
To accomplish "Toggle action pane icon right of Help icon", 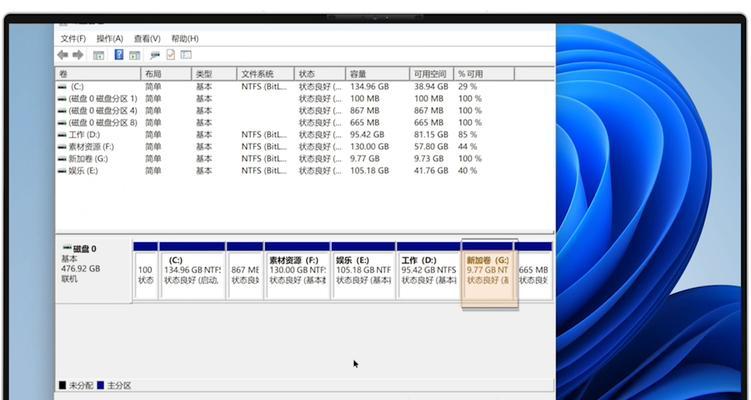I will [x=135, y=55].
